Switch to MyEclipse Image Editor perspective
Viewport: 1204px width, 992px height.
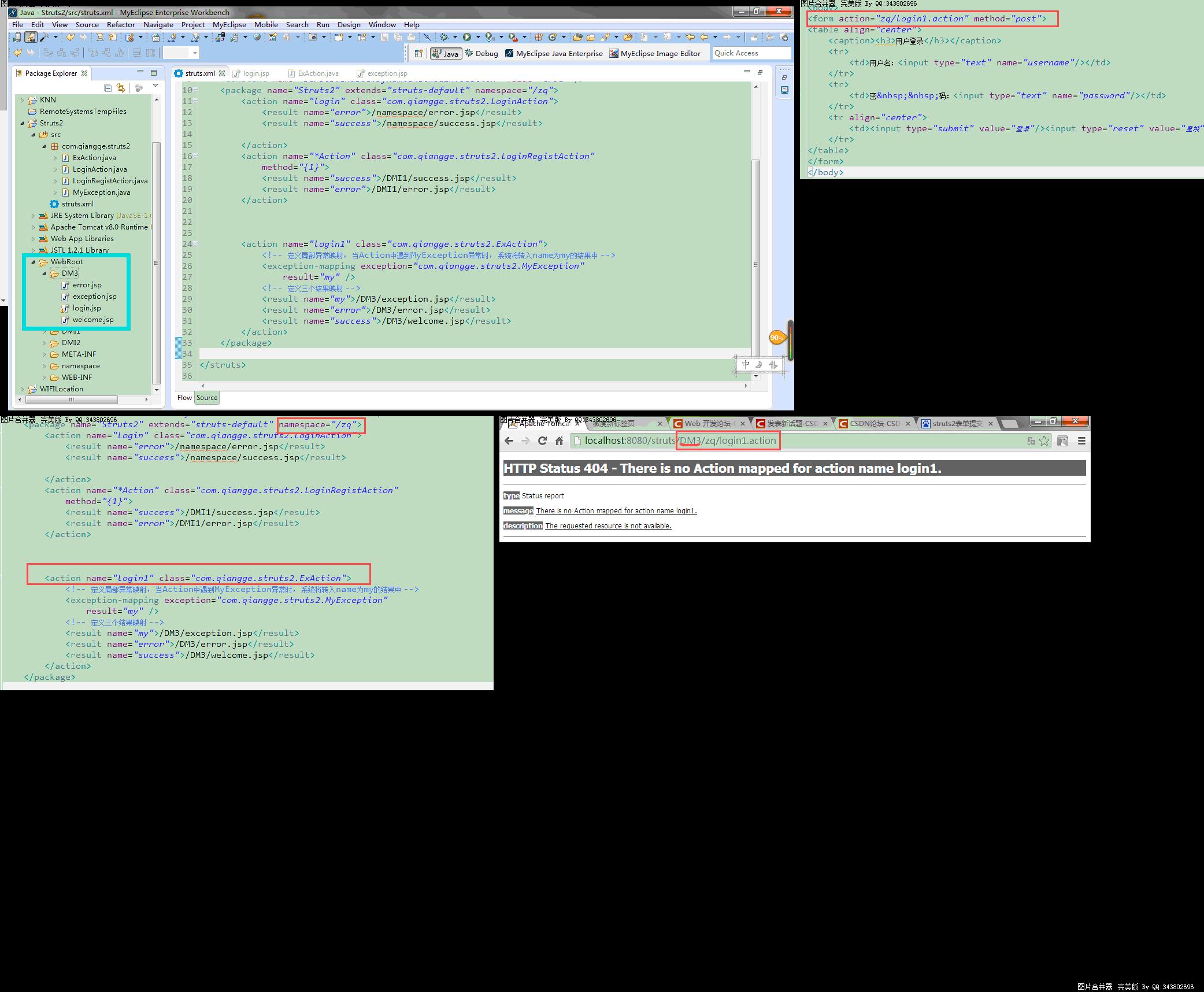click(655, 53)
